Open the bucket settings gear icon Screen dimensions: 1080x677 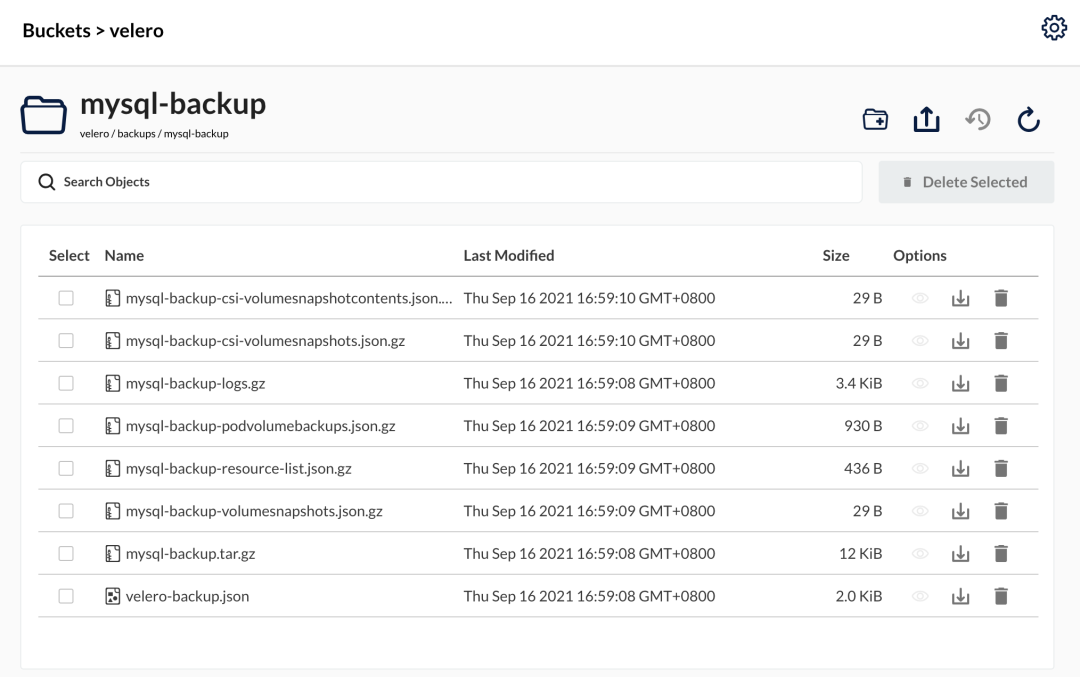pos(1054,28)
